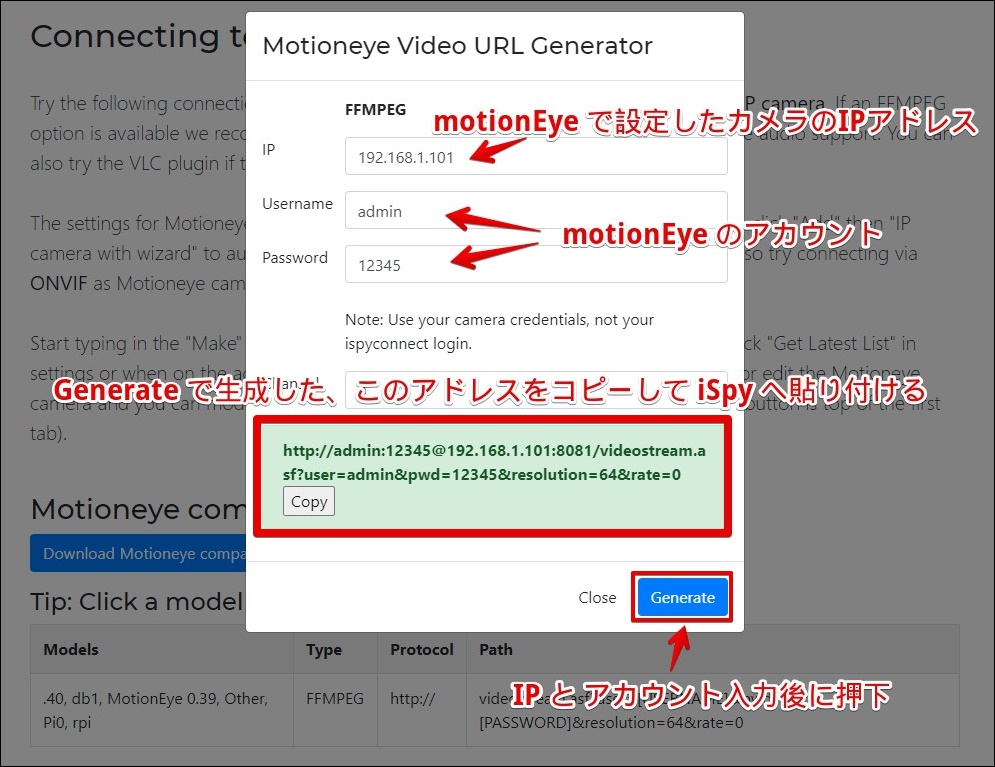Click the http:// protocol table cell

421,710
